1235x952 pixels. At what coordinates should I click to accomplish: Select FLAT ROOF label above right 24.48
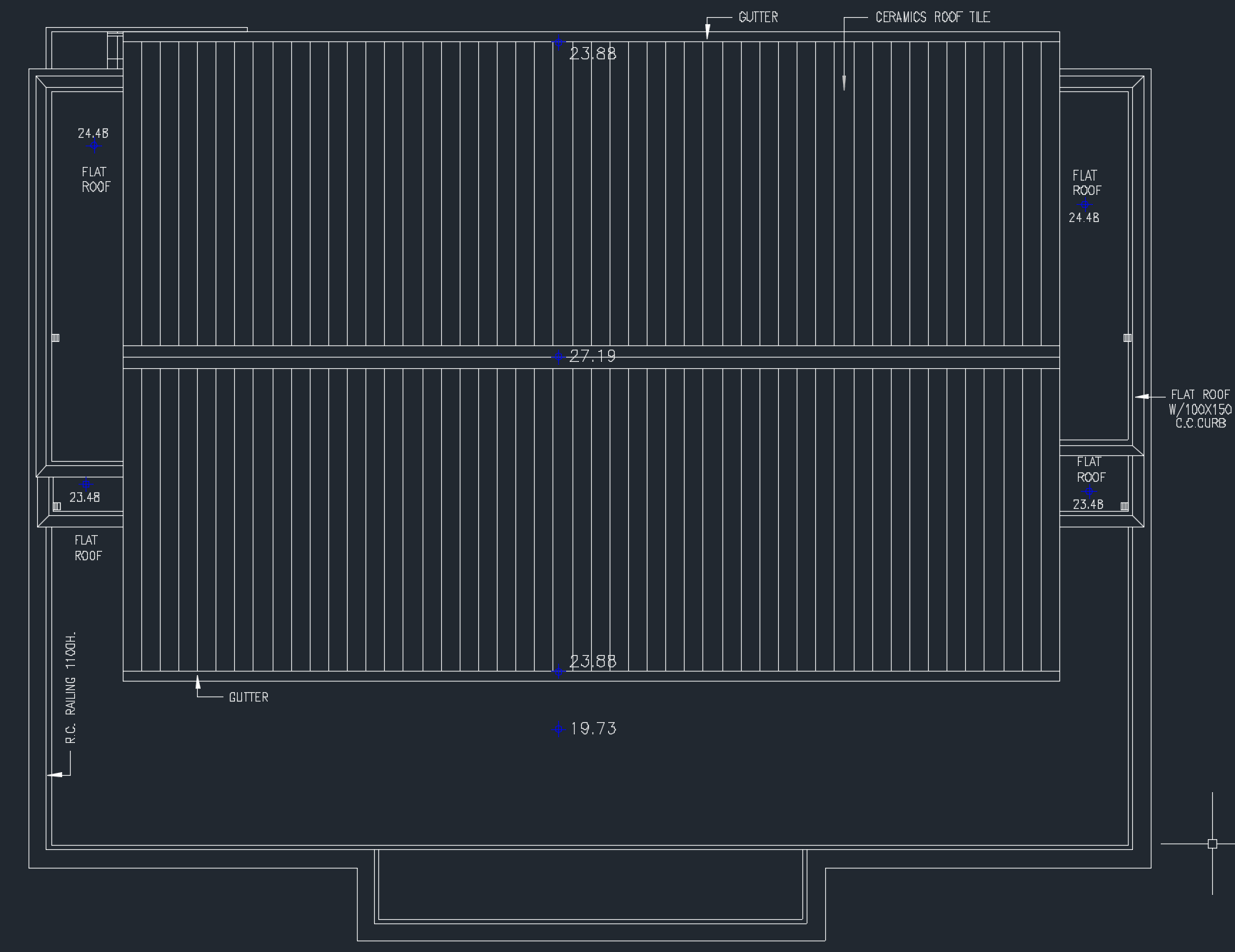(1087, 183)
